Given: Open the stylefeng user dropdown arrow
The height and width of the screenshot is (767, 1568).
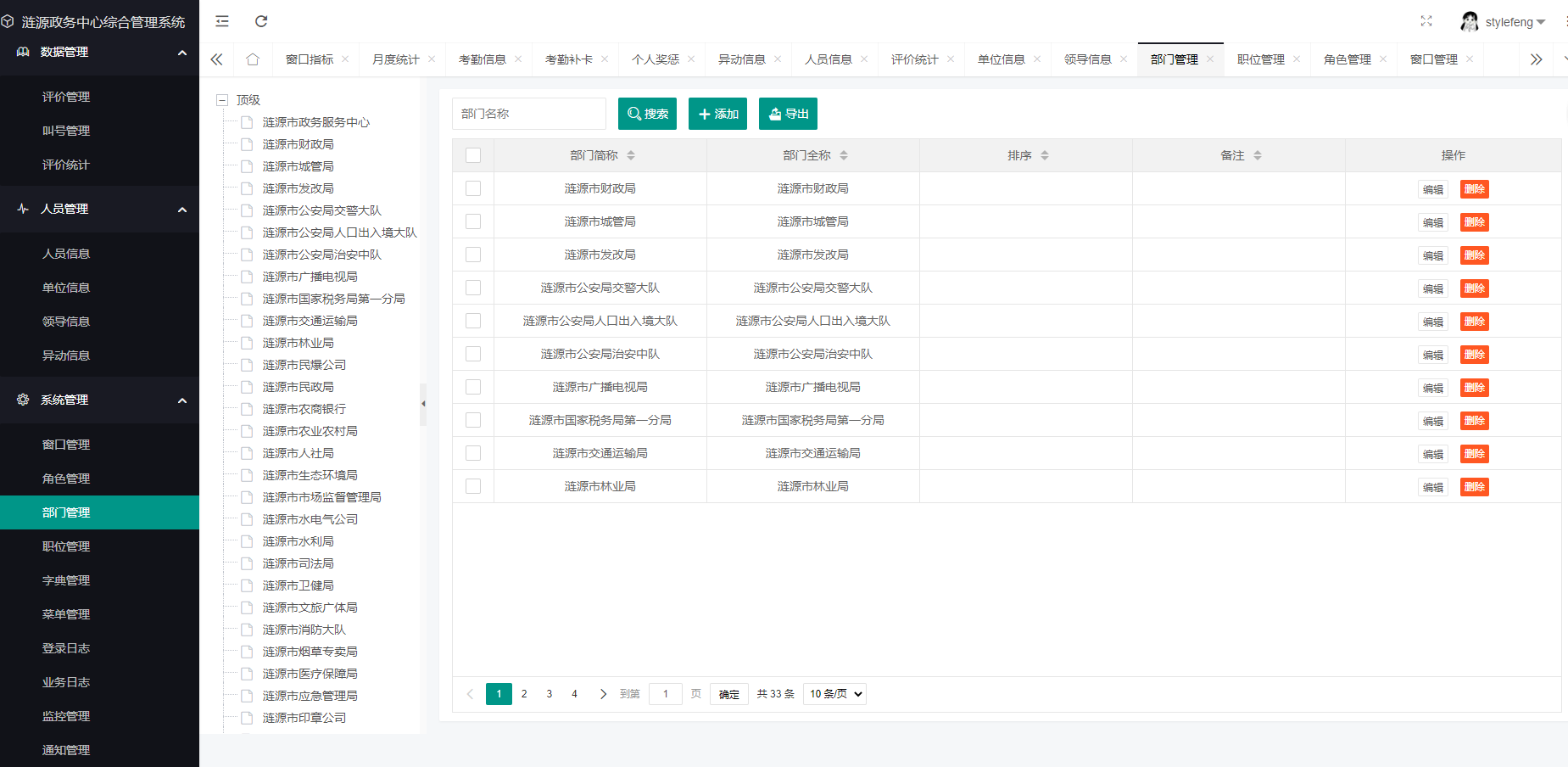Looking at the screenshot, I should (x=1541, y=22).
